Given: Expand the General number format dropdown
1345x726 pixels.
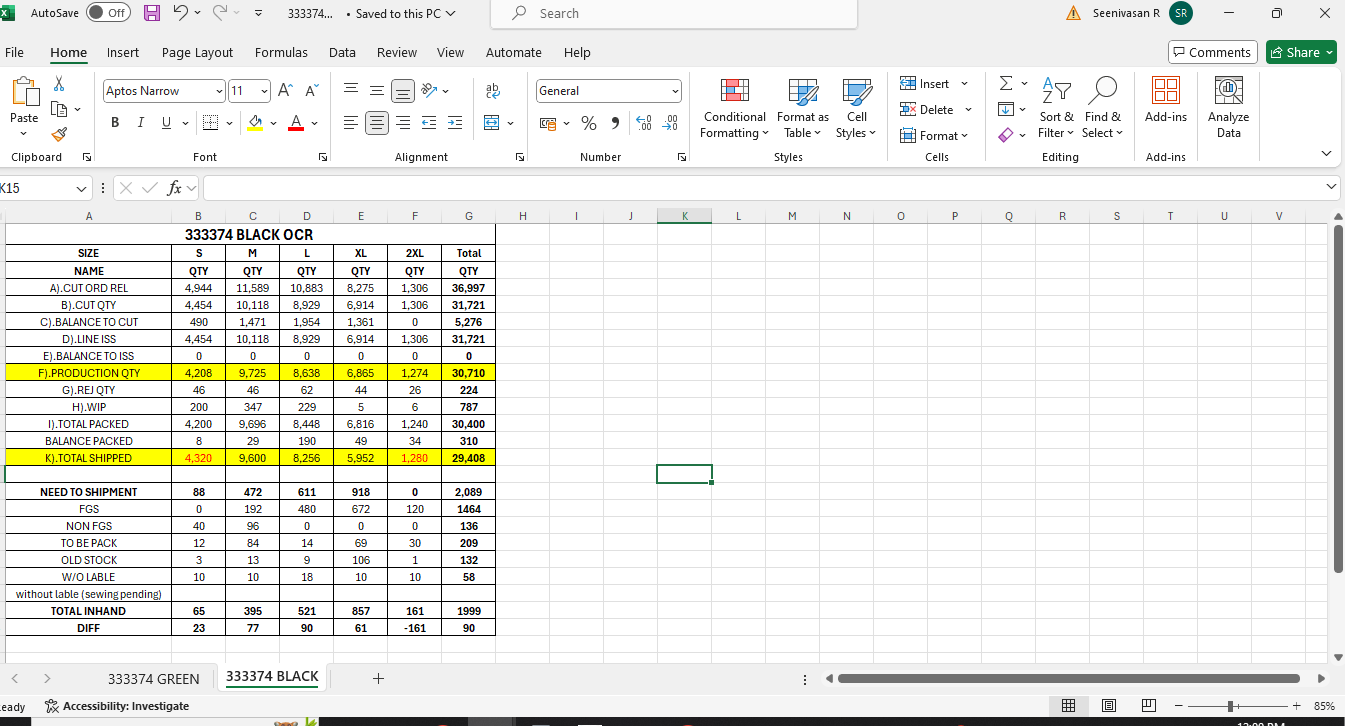Looking at the screenshot, I should 675,91.
